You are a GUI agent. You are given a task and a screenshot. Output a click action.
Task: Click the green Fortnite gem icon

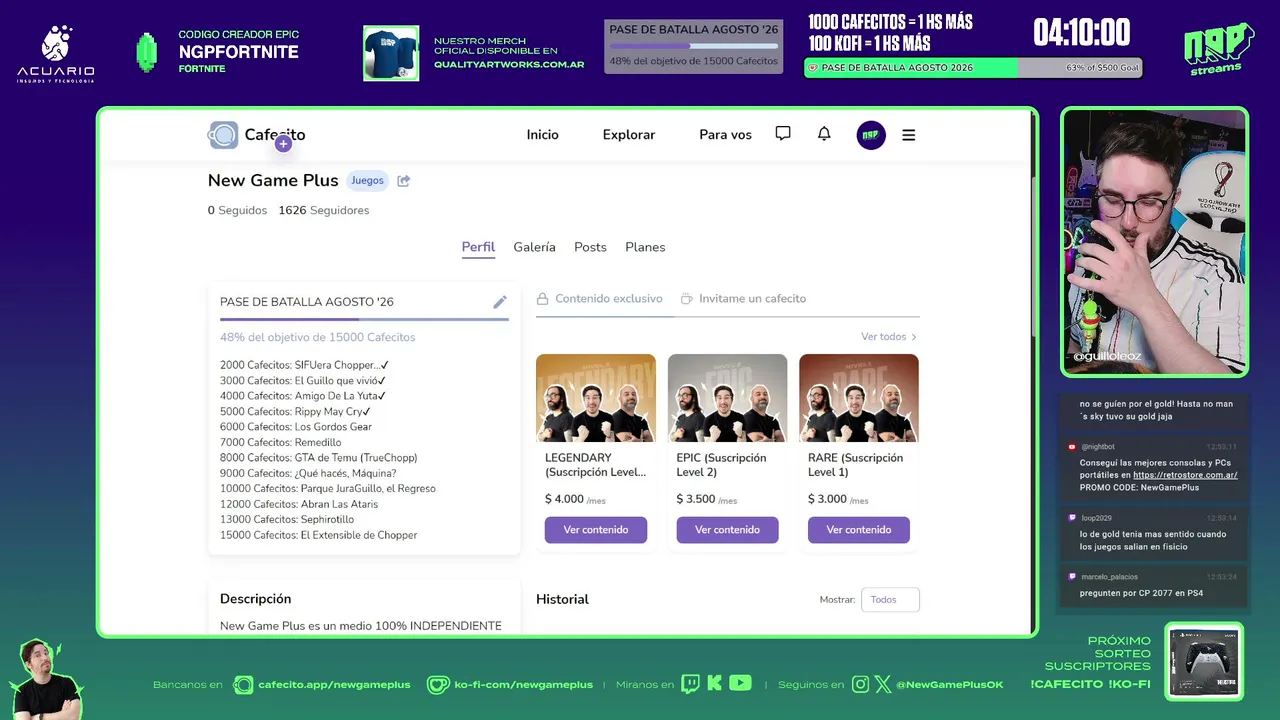tap(147, 52)
